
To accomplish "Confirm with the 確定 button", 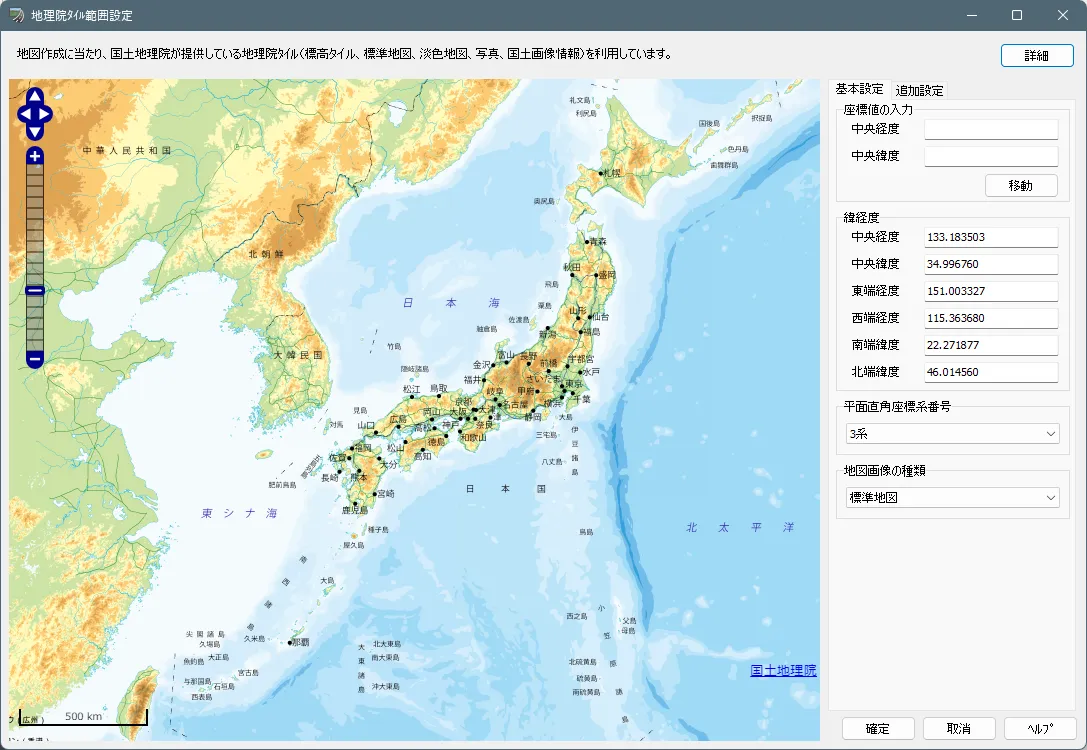I will pos(878,729).
